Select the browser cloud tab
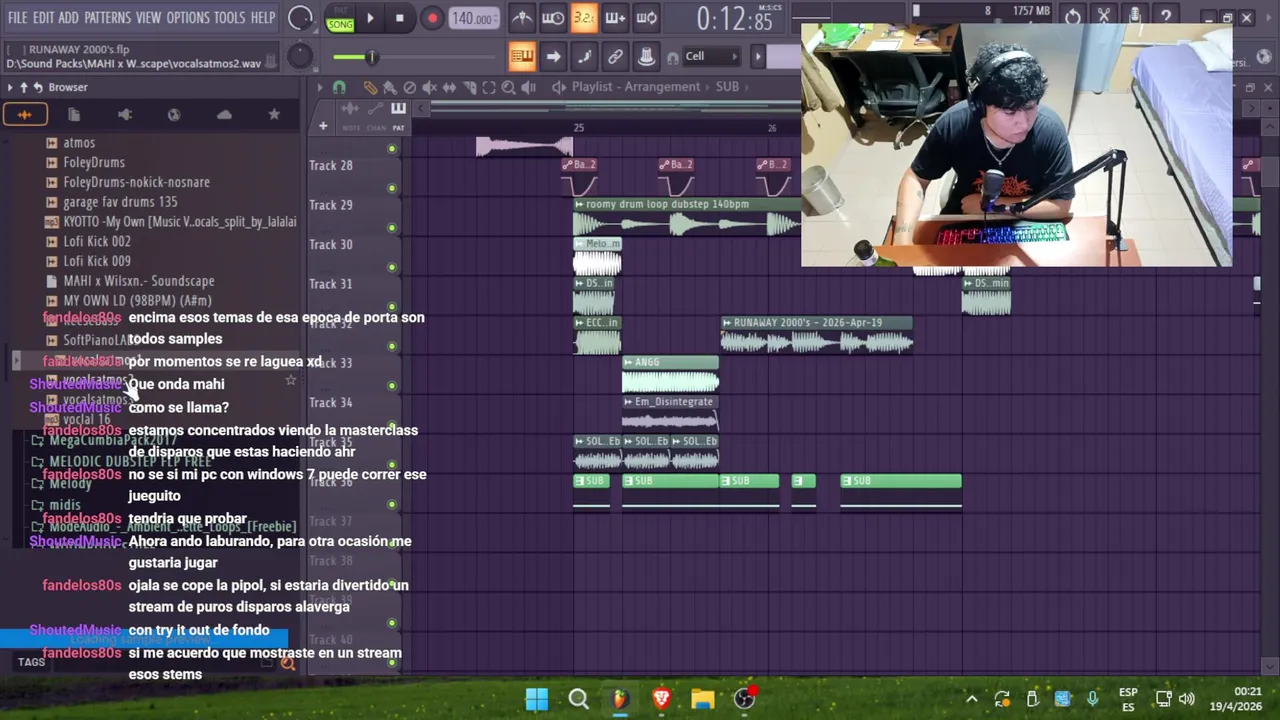This screenshot has height=720, width=1280. pyautogui.click(x=224, y=115)
